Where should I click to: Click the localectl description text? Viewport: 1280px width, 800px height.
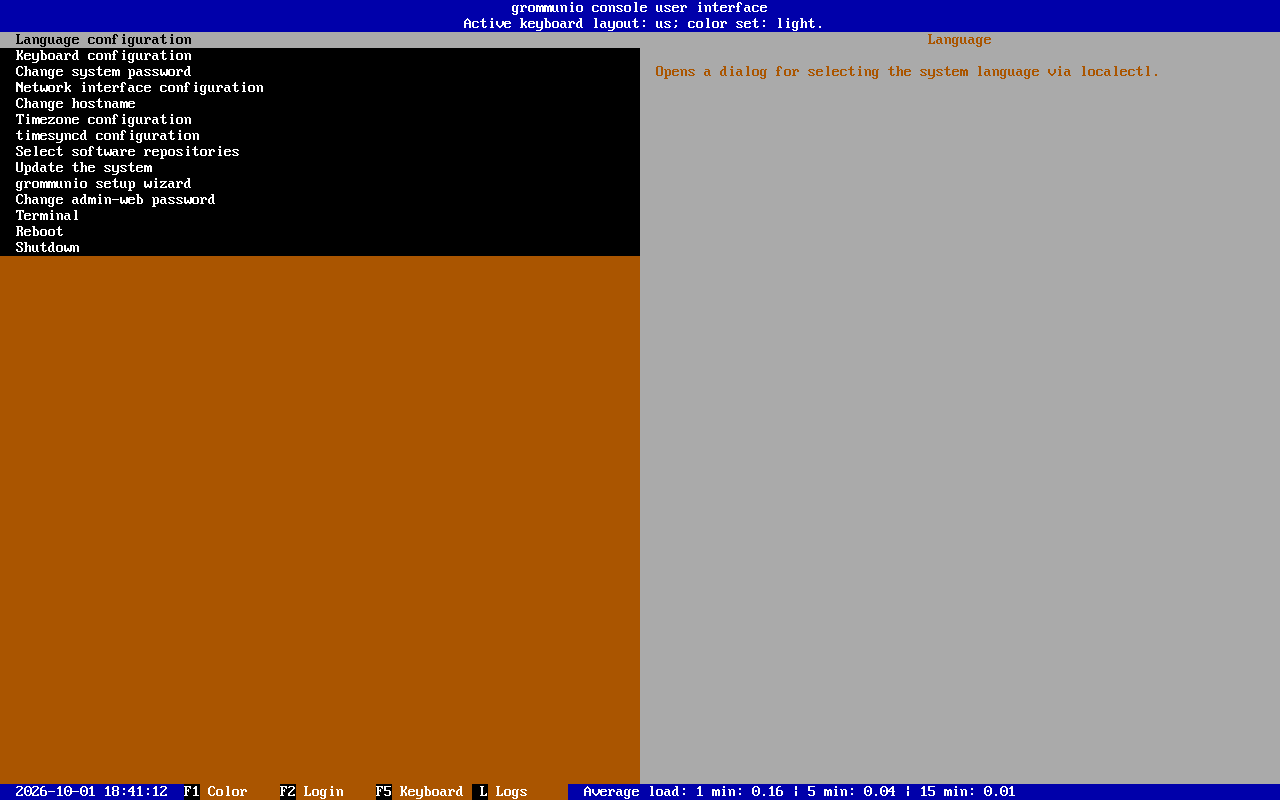tap(908, 72)
